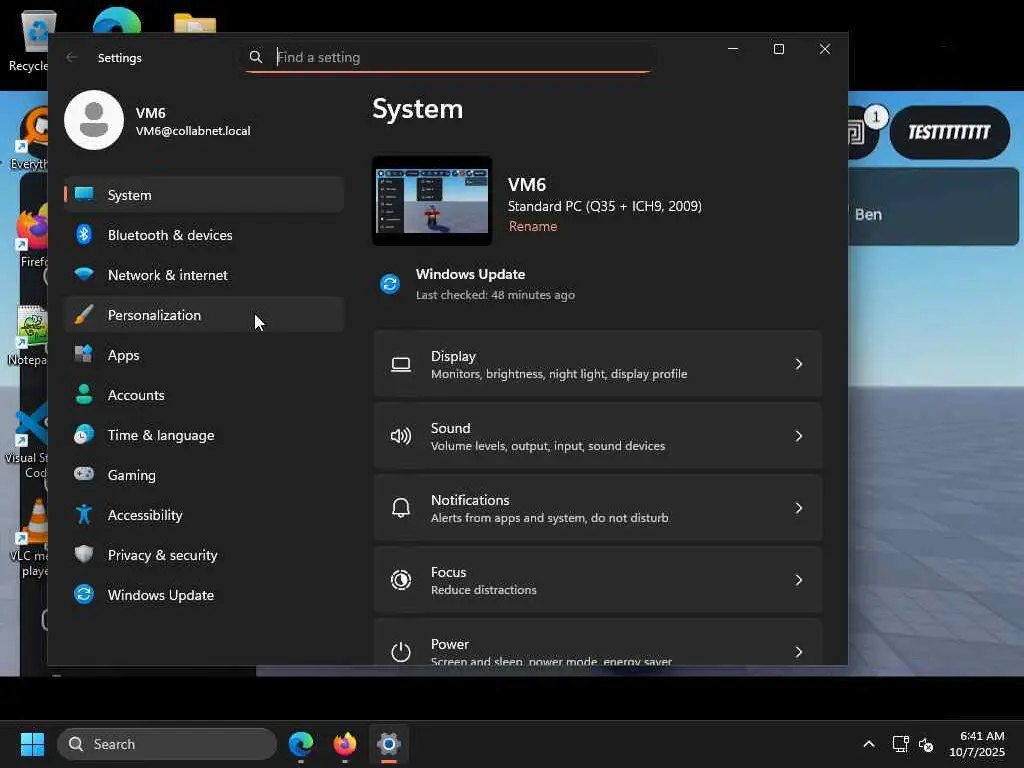Click the Apps sidebar icon
Image resolution: width=1024 pixels, height=768 pixels.
(84, 355)
